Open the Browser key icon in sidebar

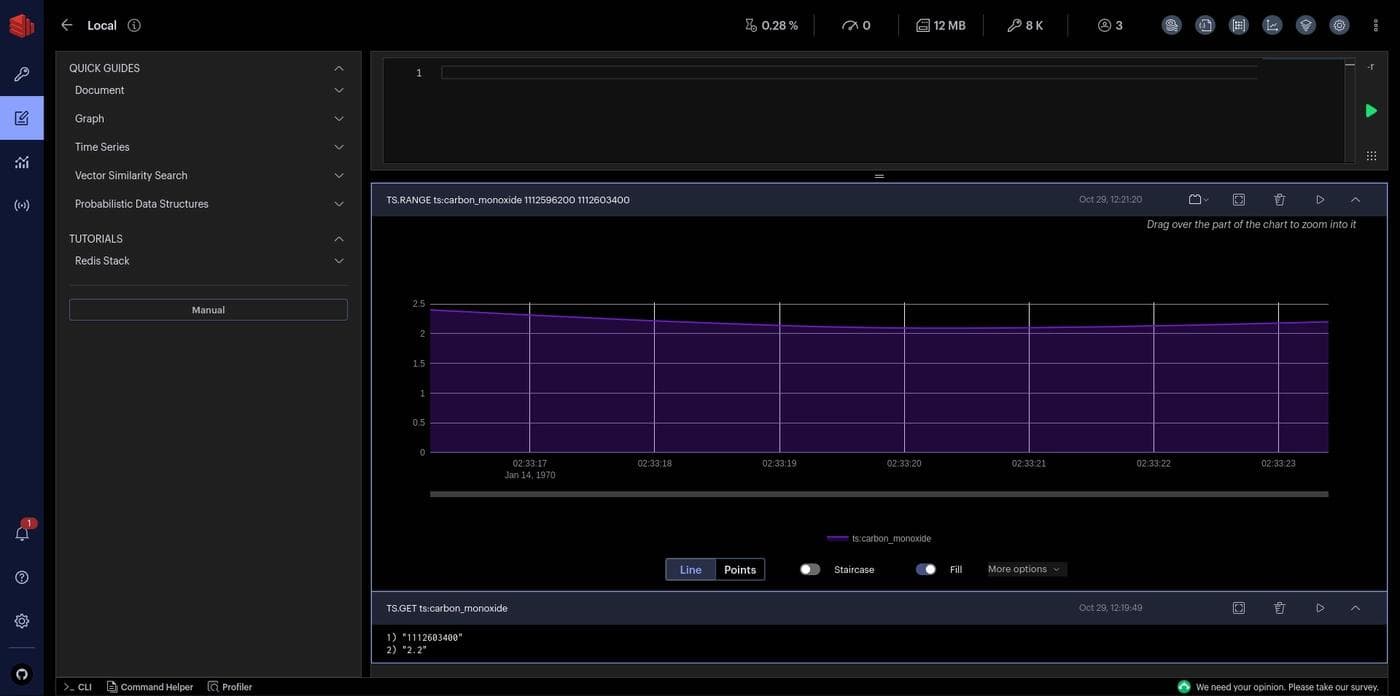pos(22,74)
